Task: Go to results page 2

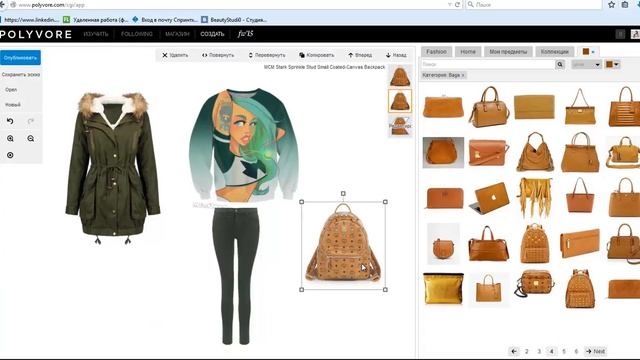Action: pos(527,351)
